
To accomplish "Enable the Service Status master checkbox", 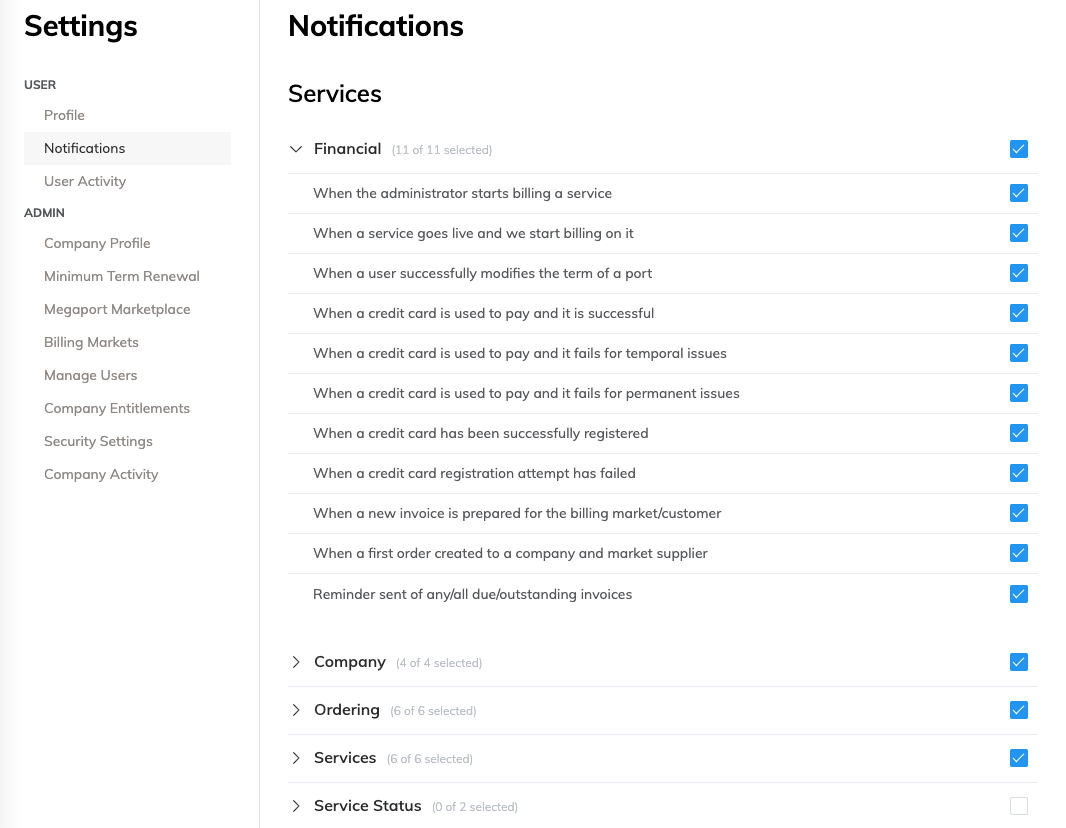I will [1018, 806].
